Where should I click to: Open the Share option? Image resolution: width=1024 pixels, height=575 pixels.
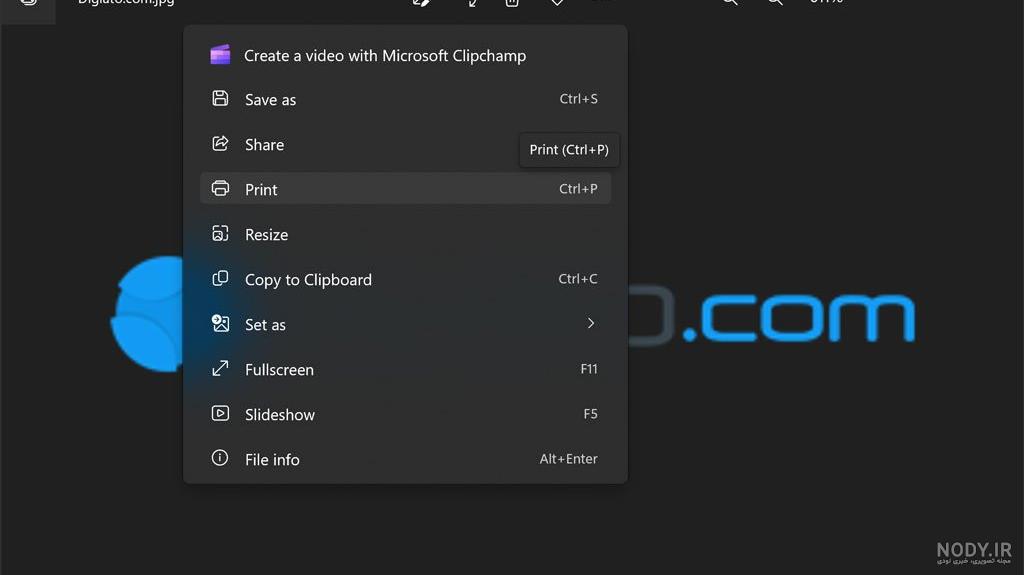coord(405,144)
